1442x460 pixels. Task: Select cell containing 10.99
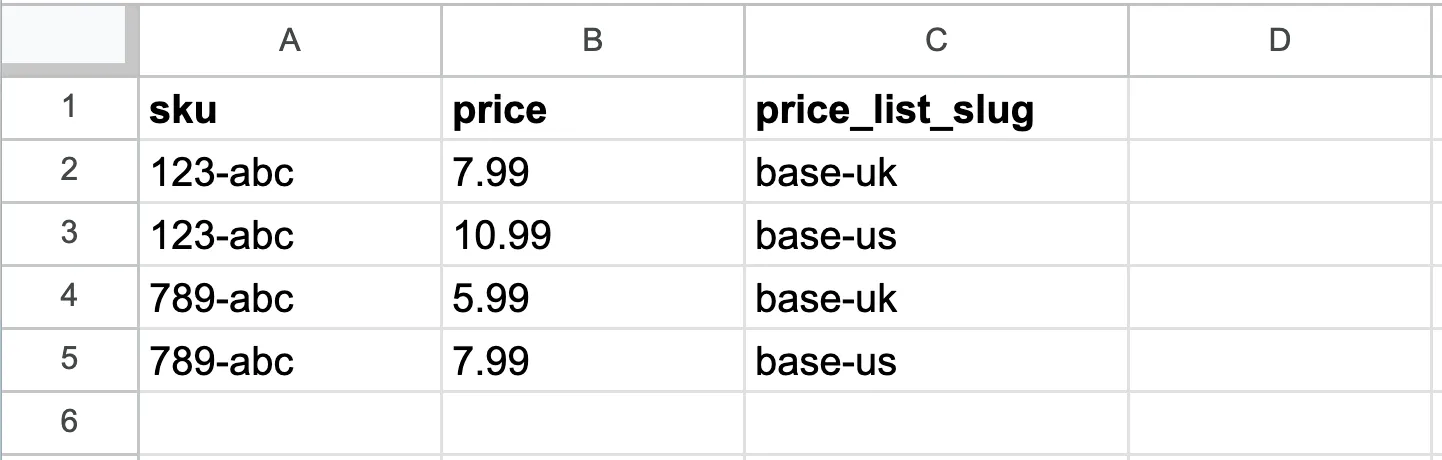click(592, 234)
